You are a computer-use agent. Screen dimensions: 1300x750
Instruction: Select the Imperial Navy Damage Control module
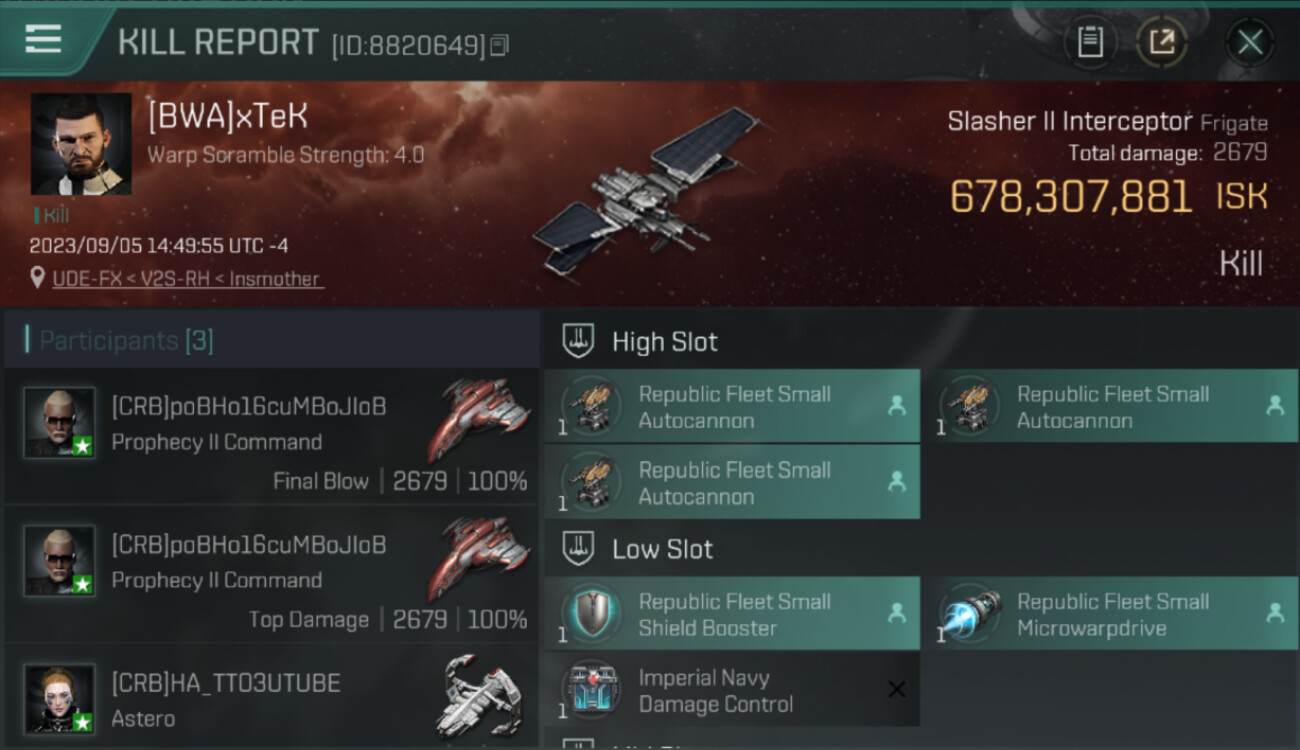tap(732, 690)
